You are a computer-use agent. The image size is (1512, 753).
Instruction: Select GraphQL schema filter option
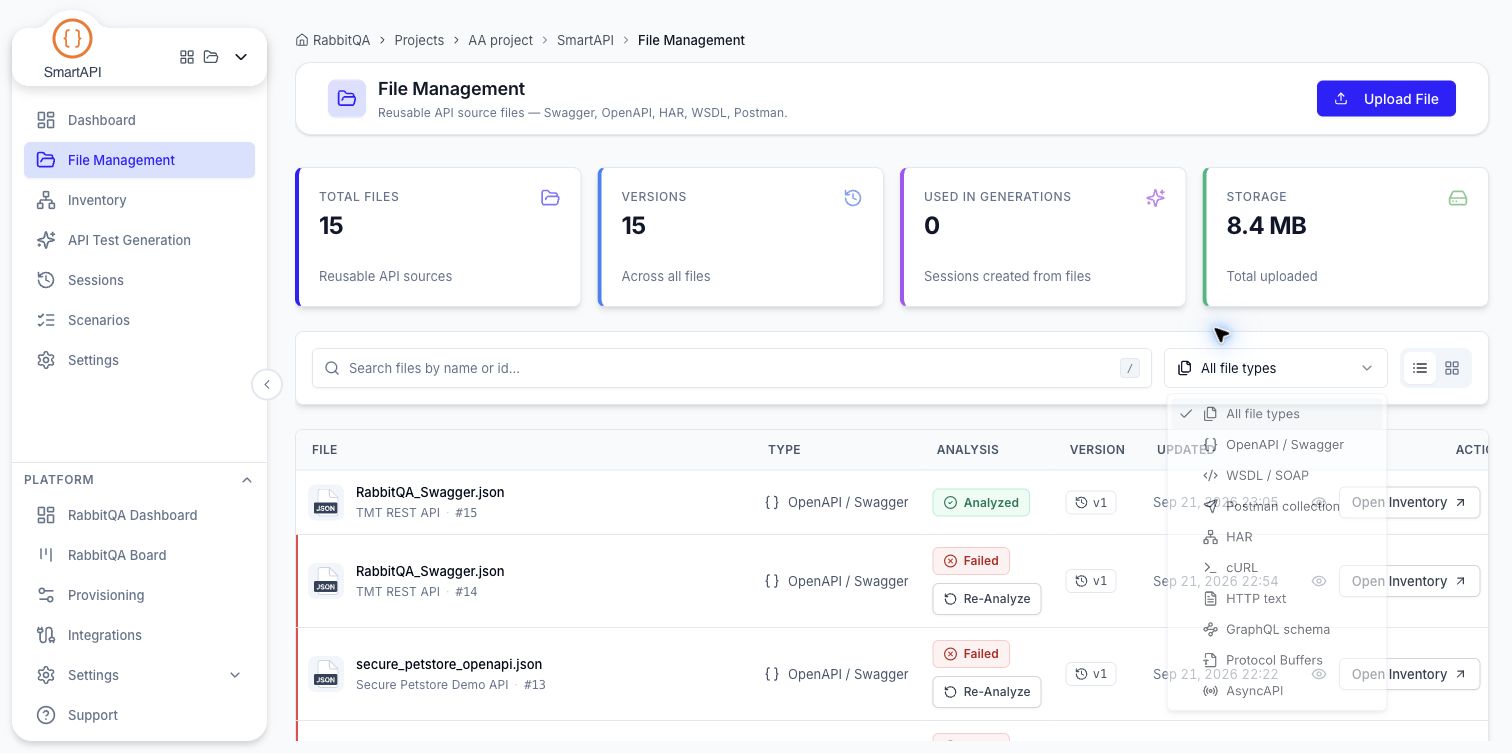pos(1276,630)
